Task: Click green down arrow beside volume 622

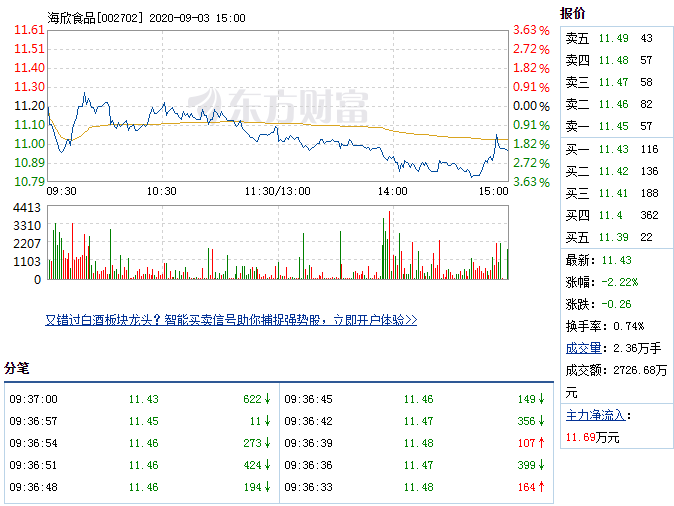Action: (268, 399)
